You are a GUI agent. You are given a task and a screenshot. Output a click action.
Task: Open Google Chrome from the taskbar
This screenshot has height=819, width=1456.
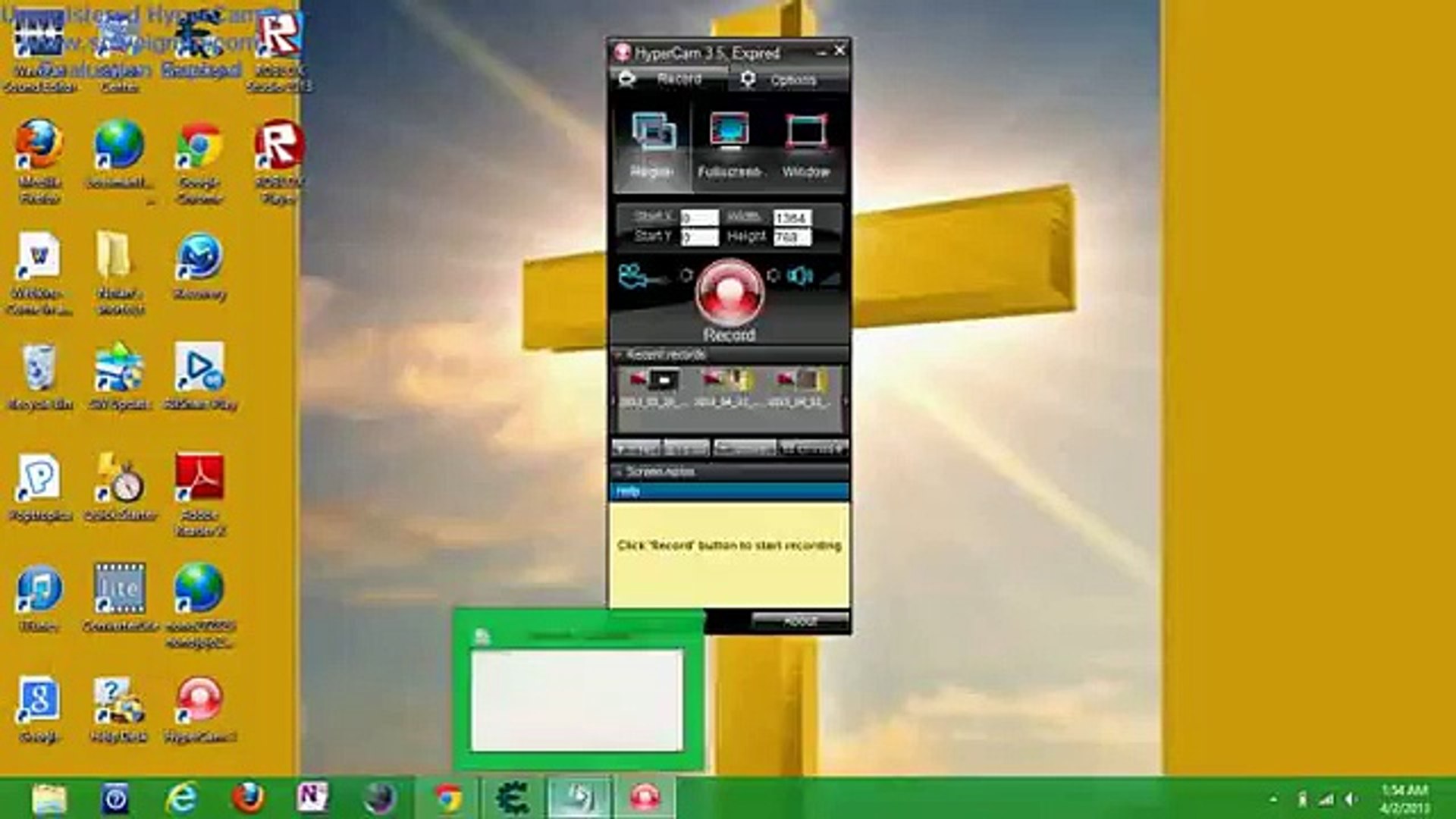[448, 798]
